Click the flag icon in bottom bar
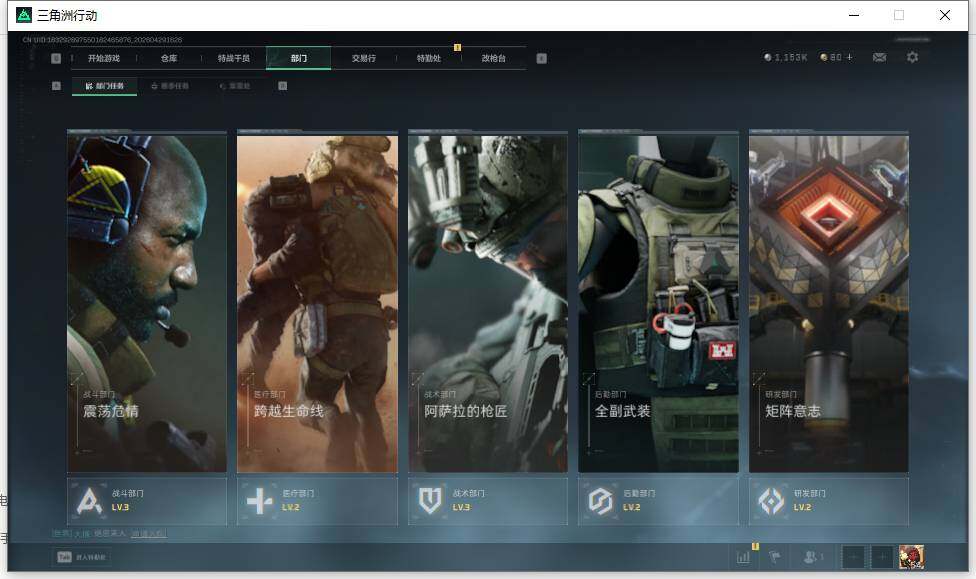 tap(776, 557)
